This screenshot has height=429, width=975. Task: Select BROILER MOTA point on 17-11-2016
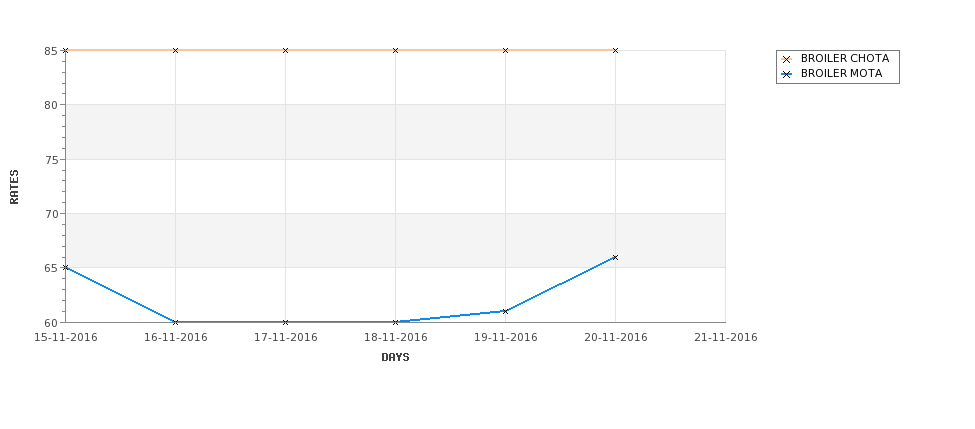tap(285, 322)
